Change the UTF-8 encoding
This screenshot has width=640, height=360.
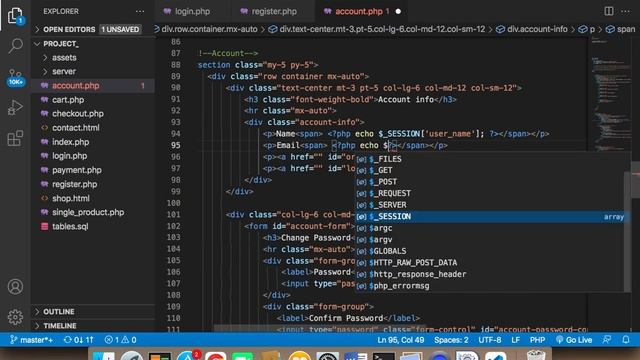490,340
